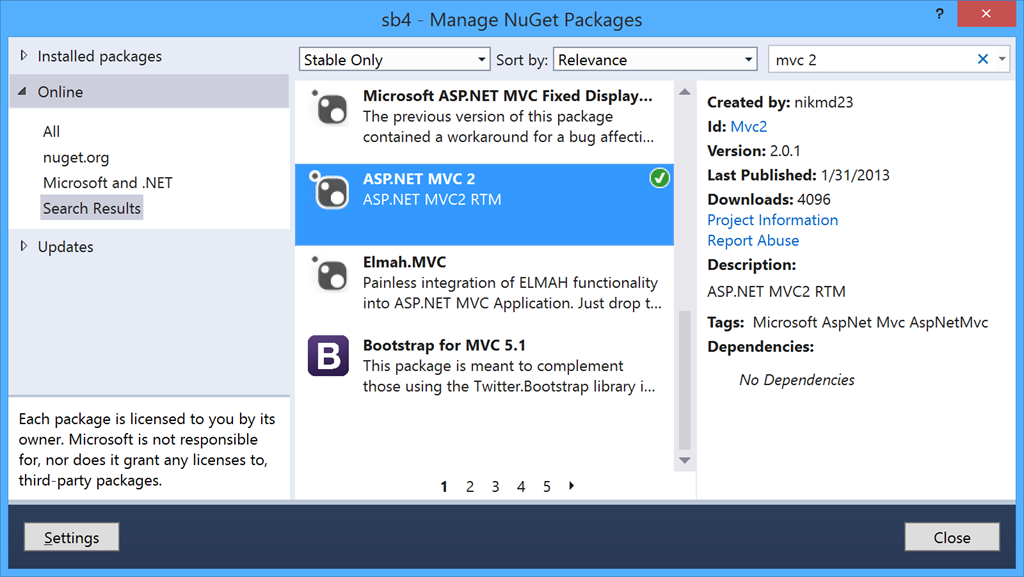Open the Mvc2 Id link

click(748, 127)
